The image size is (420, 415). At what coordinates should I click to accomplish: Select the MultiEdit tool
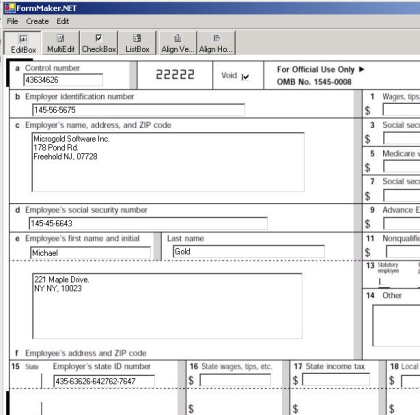61,43
